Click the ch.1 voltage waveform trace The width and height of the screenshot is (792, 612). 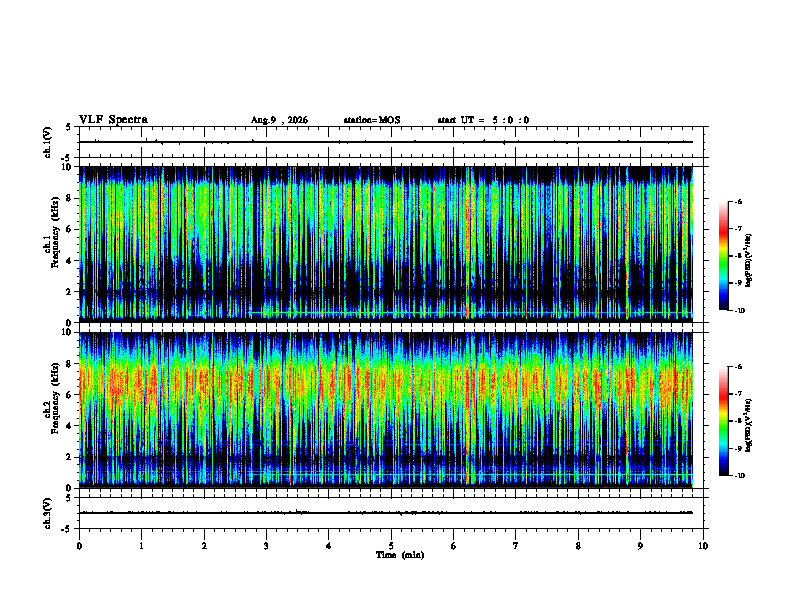point(386,142)
